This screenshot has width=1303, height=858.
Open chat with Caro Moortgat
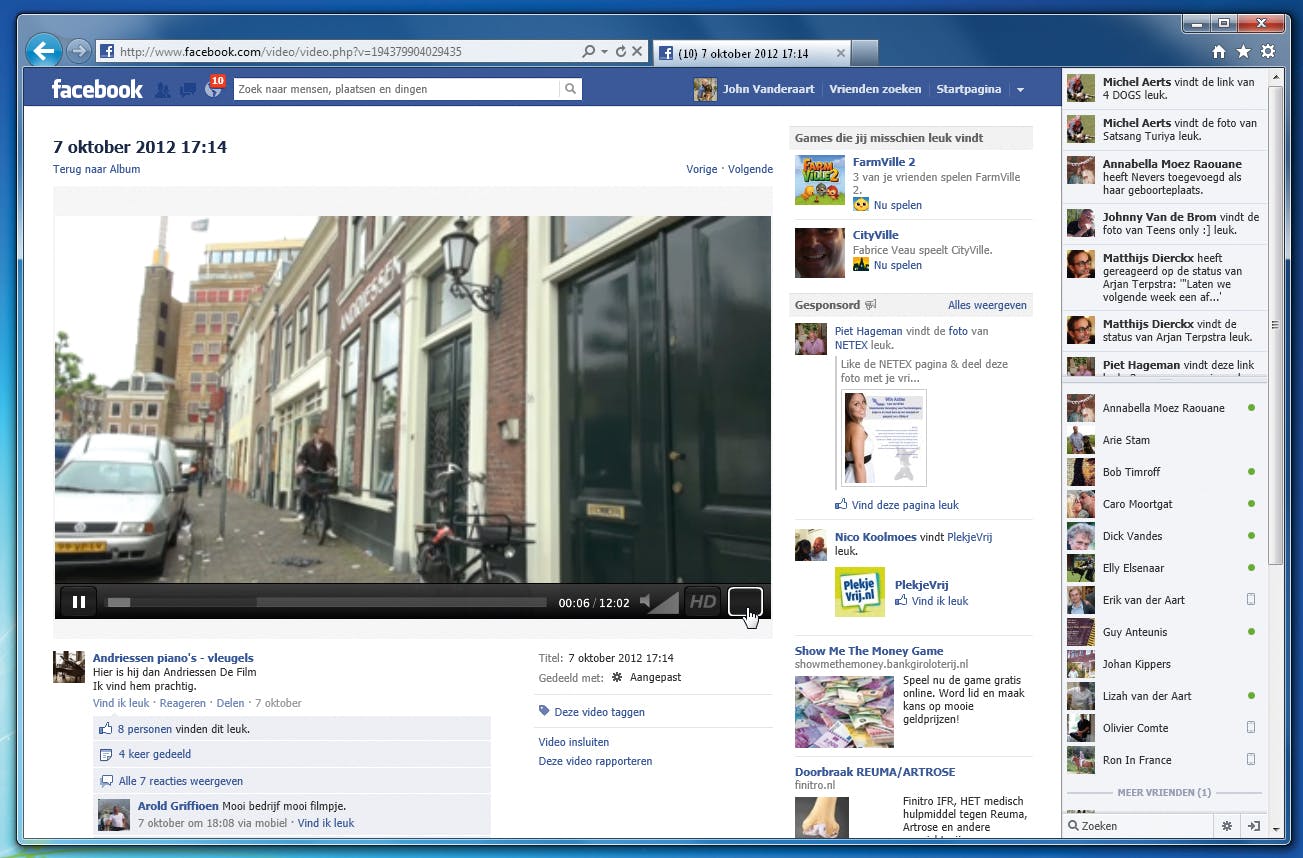tap(1162, 504)
